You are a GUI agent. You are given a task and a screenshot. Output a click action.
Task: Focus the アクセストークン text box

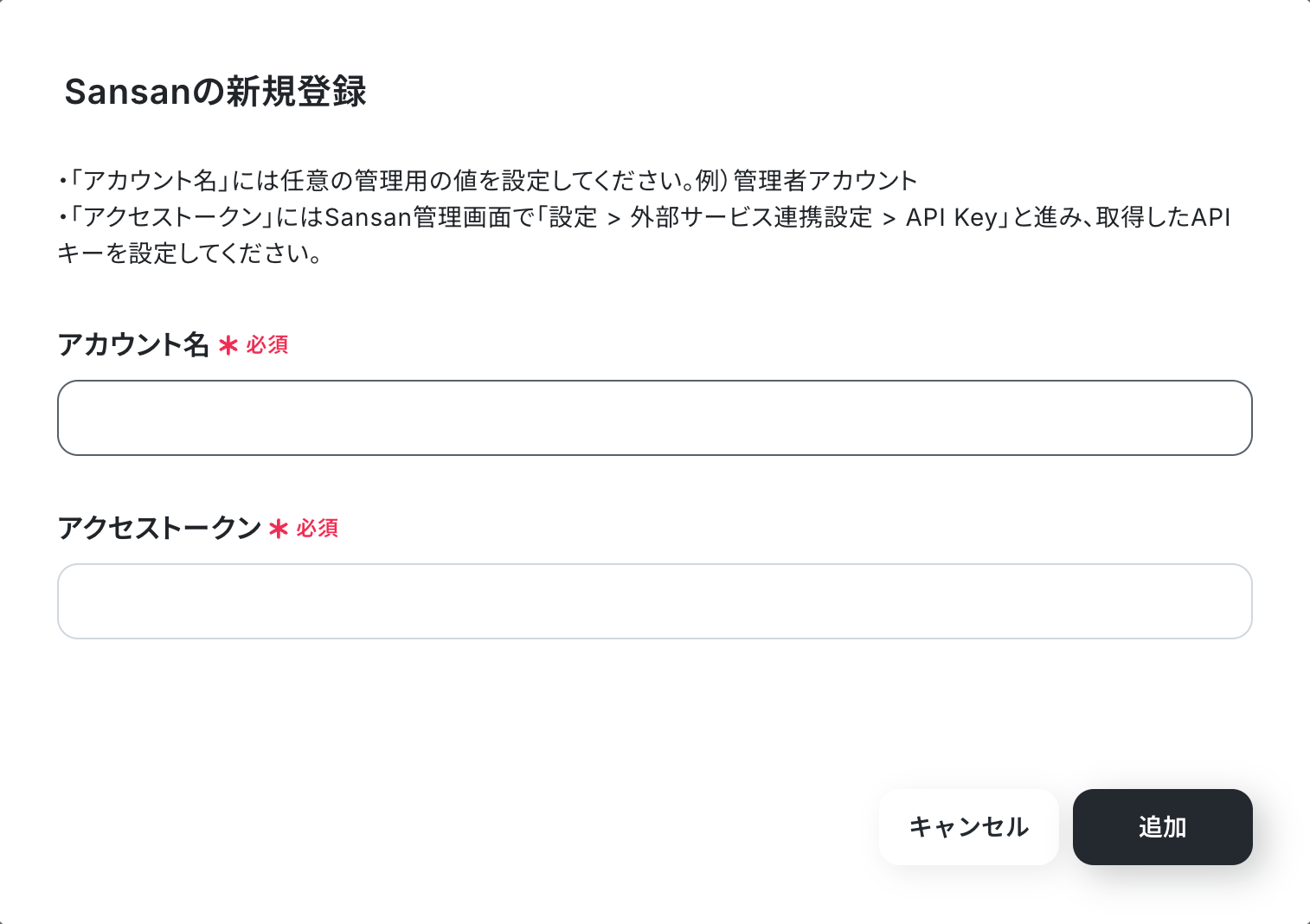(654, 601)
